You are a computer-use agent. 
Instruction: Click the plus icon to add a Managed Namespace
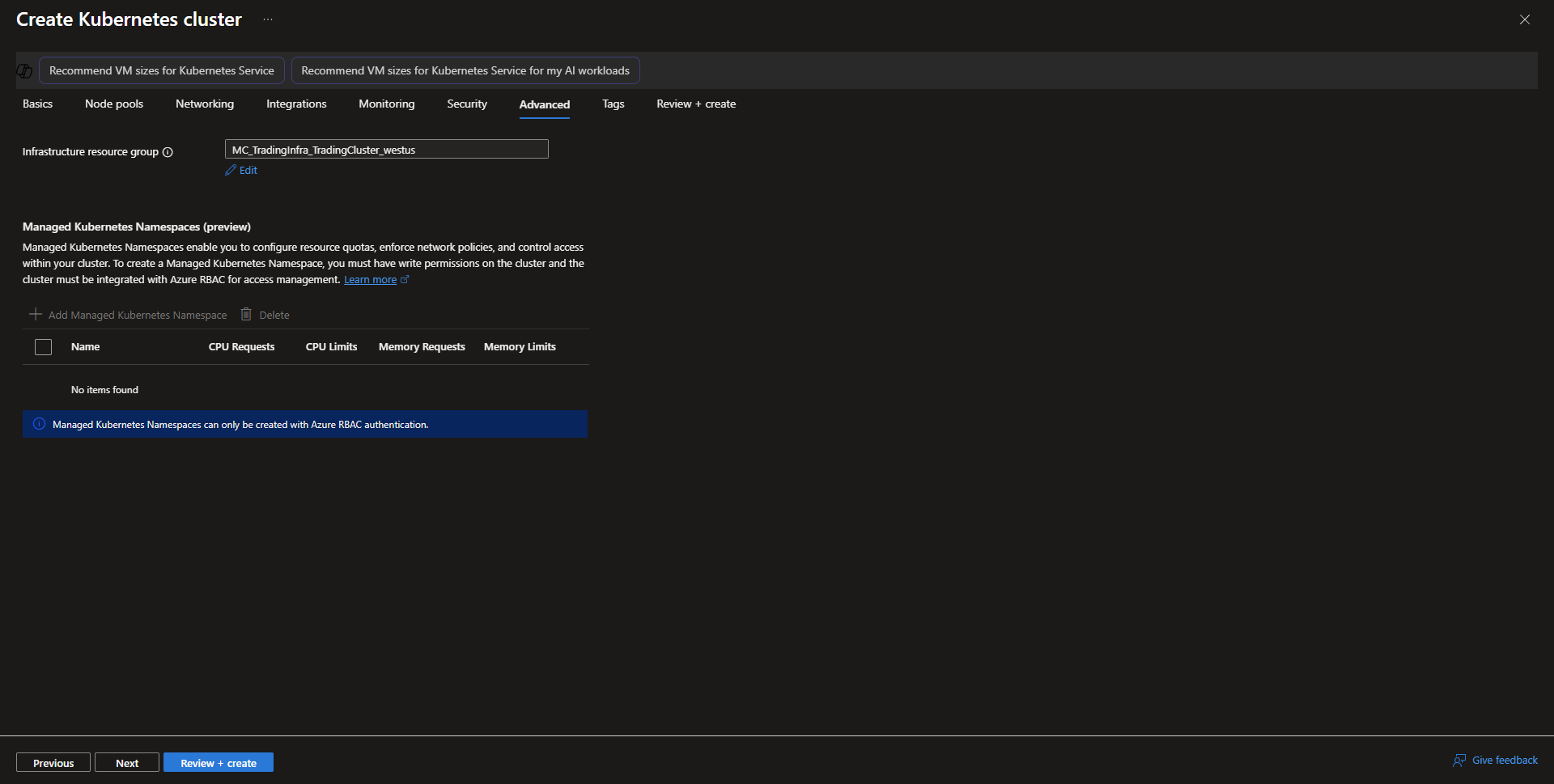36,314
